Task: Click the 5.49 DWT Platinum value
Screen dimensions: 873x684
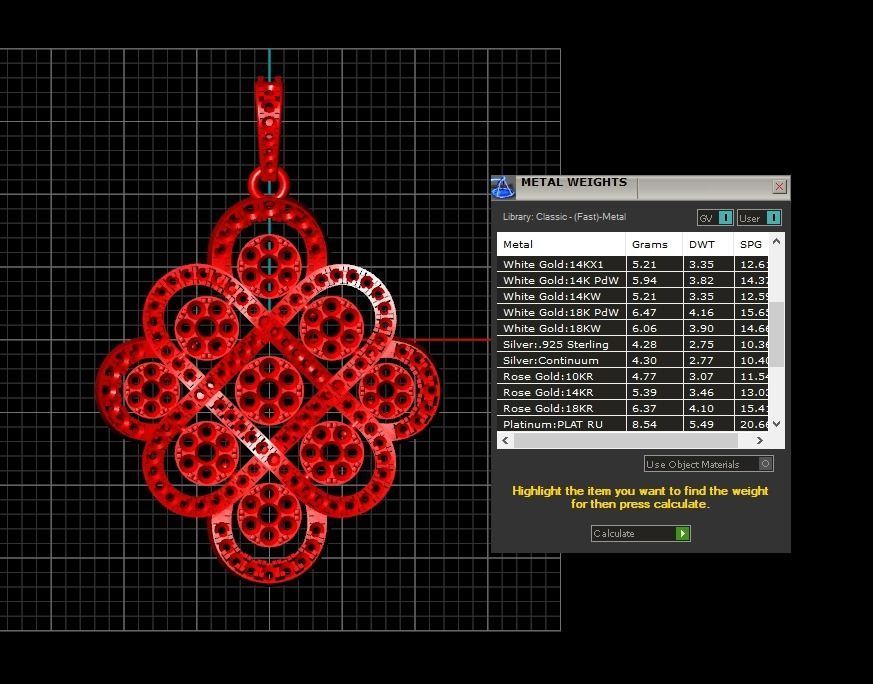Action: 701,425
